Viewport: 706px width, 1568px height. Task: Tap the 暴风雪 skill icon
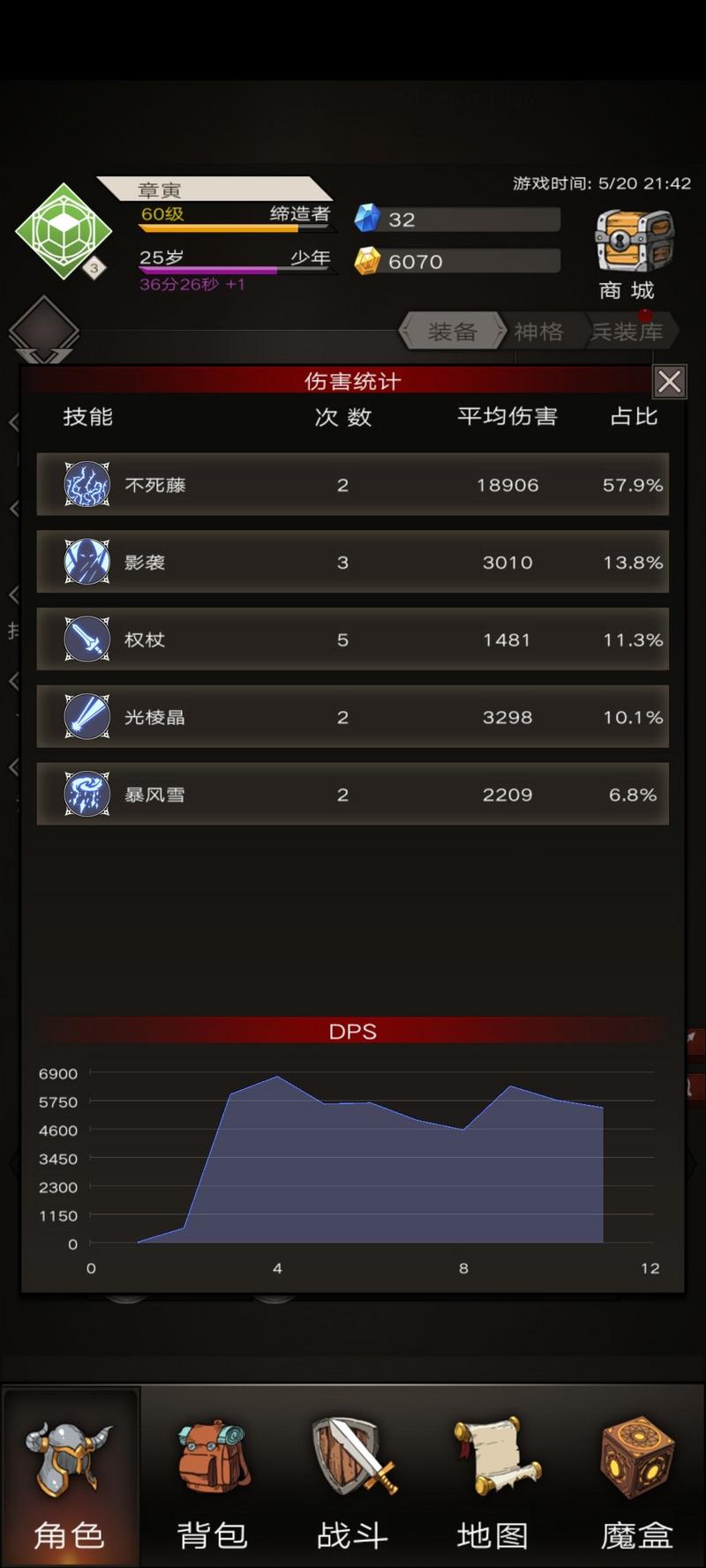(x=87, y=794)
